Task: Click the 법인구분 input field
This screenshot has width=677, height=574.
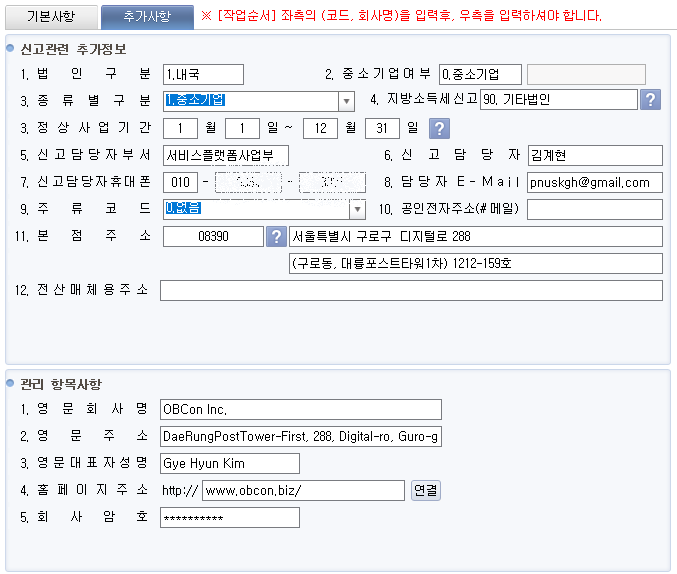Action: click(203, 74)
